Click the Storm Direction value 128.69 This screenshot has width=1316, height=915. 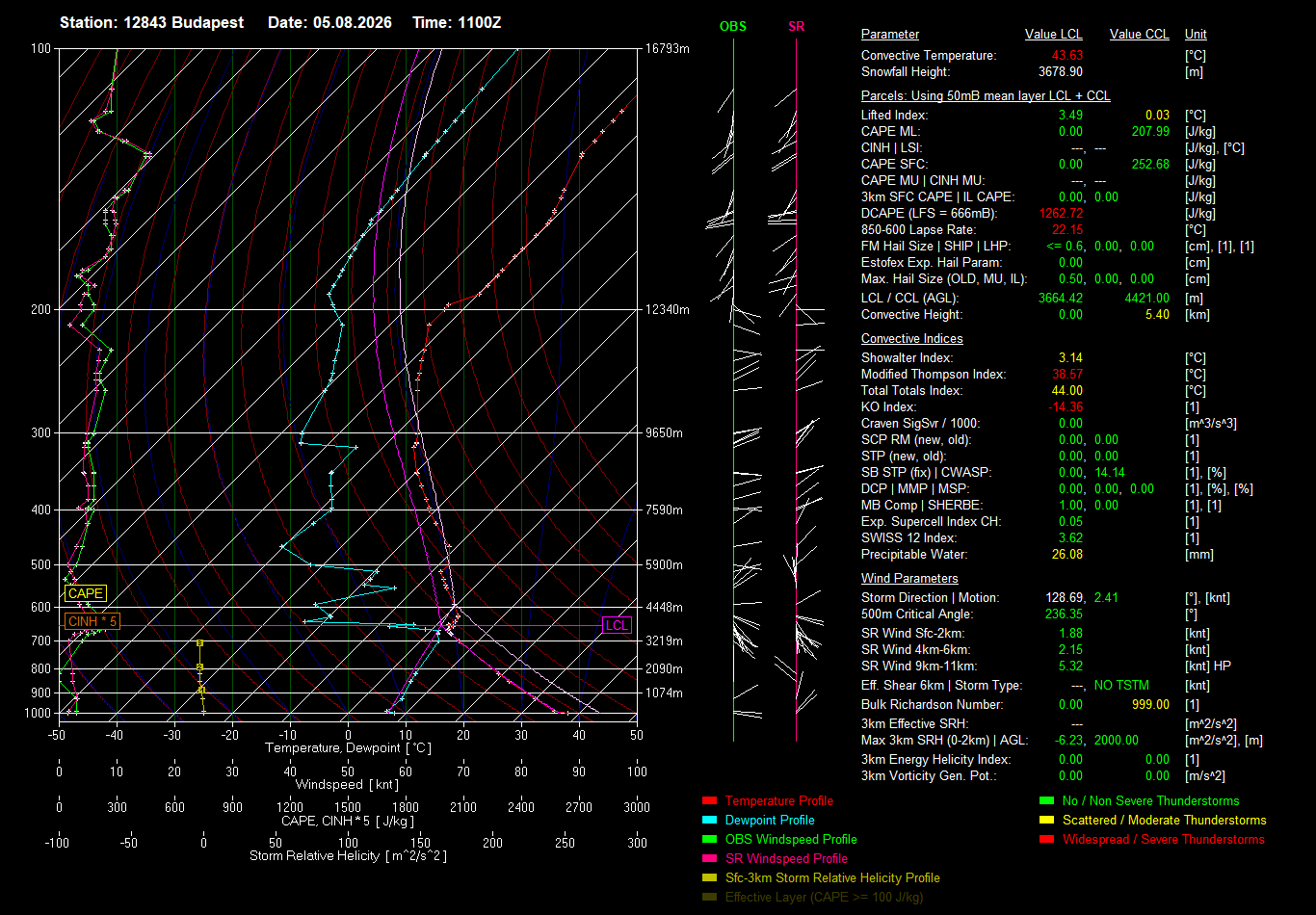pos(1066,597)
